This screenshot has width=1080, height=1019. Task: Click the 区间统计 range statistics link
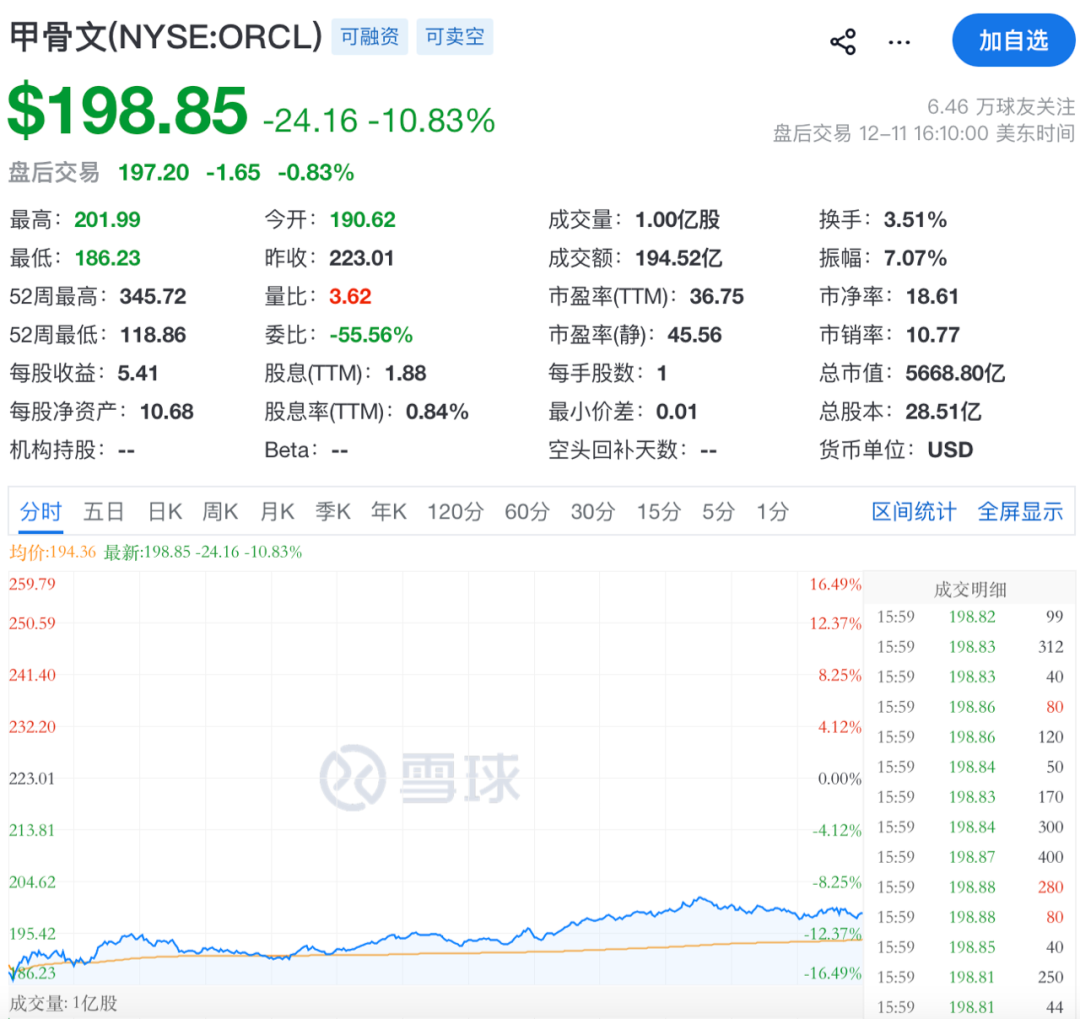913,511
